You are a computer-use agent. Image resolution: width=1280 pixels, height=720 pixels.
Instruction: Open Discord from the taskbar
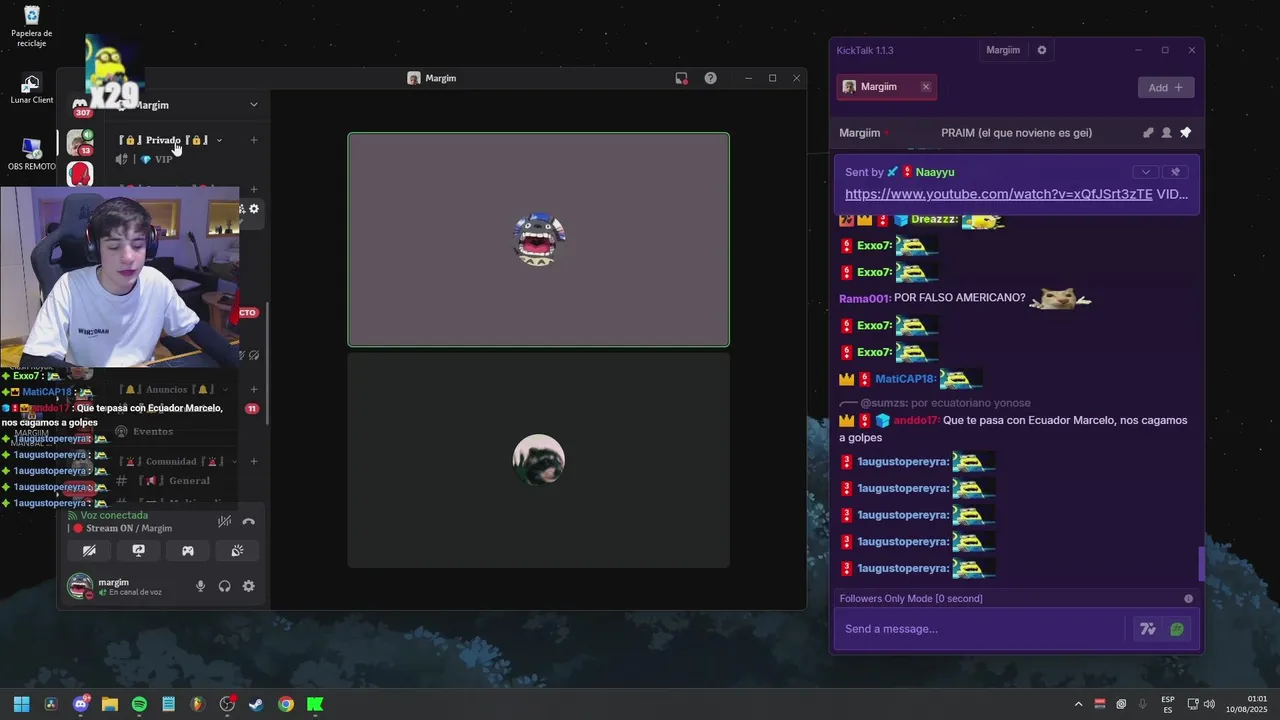[x=81, y=704]
